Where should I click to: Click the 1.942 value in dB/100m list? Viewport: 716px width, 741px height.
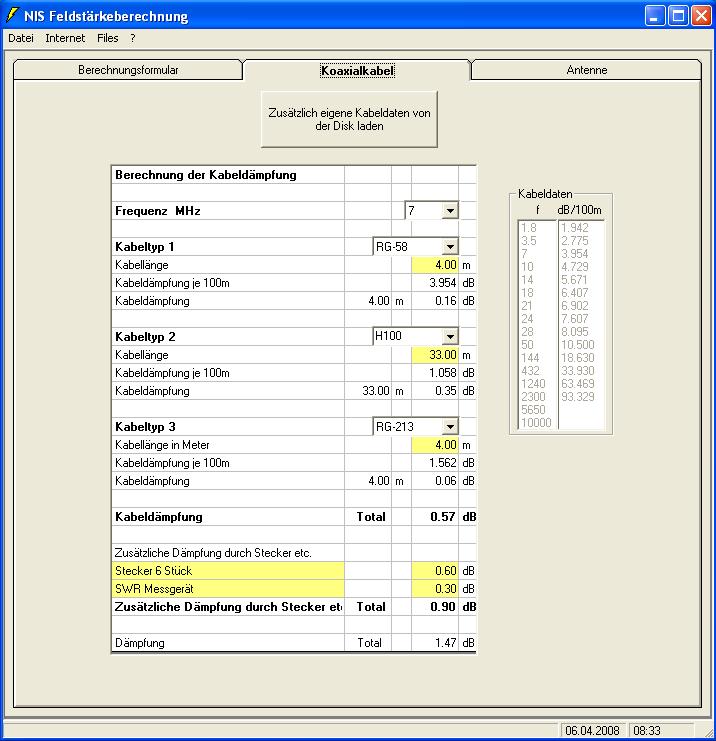(575, 228)
